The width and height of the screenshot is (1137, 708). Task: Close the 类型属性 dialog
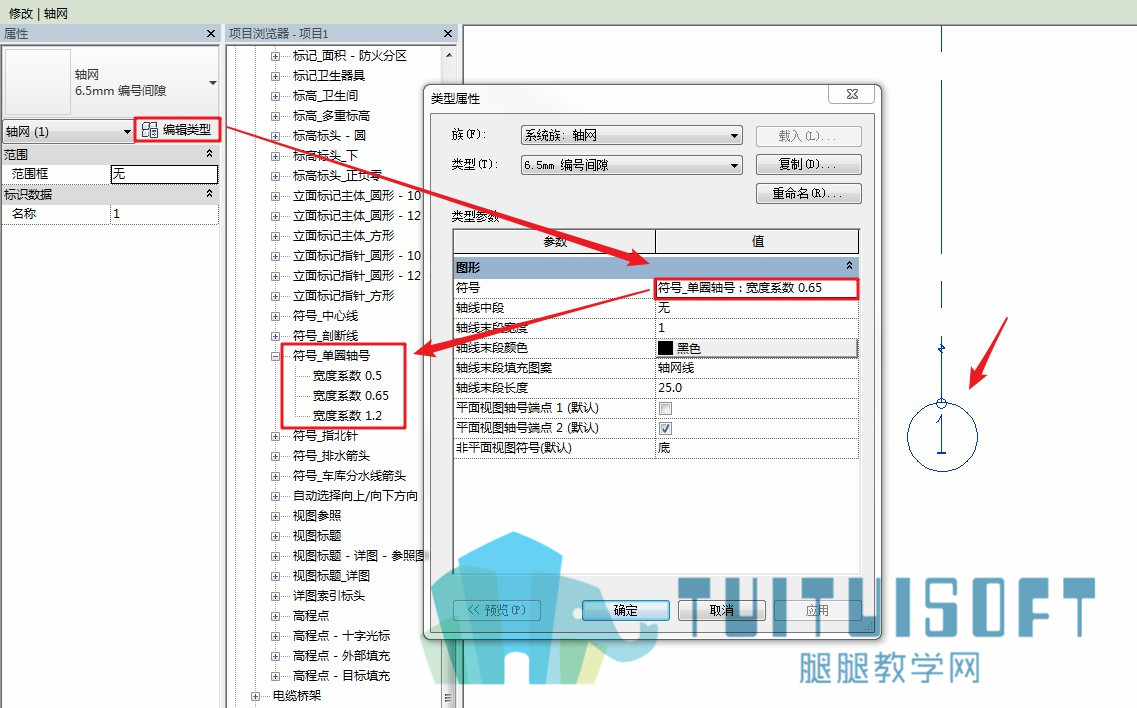click(852, 94)
